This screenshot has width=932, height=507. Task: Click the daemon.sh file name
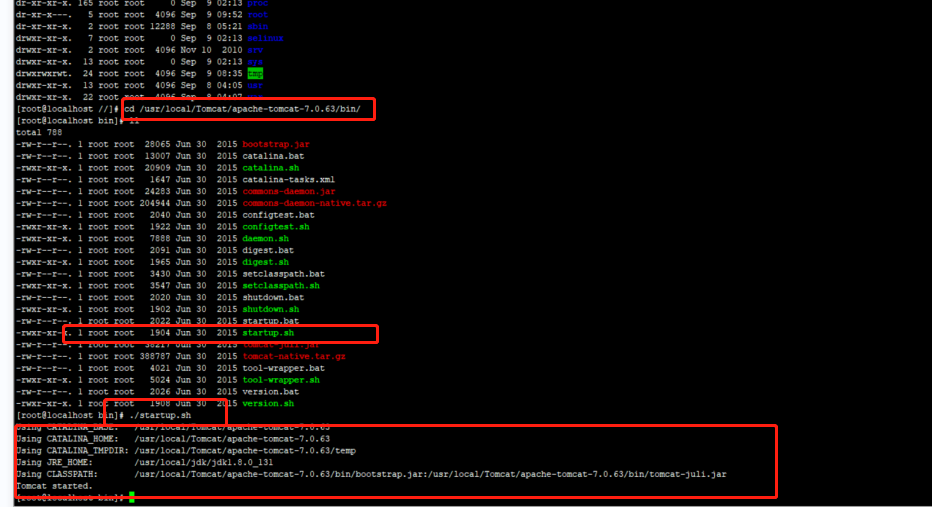click(x=265, y=238)
